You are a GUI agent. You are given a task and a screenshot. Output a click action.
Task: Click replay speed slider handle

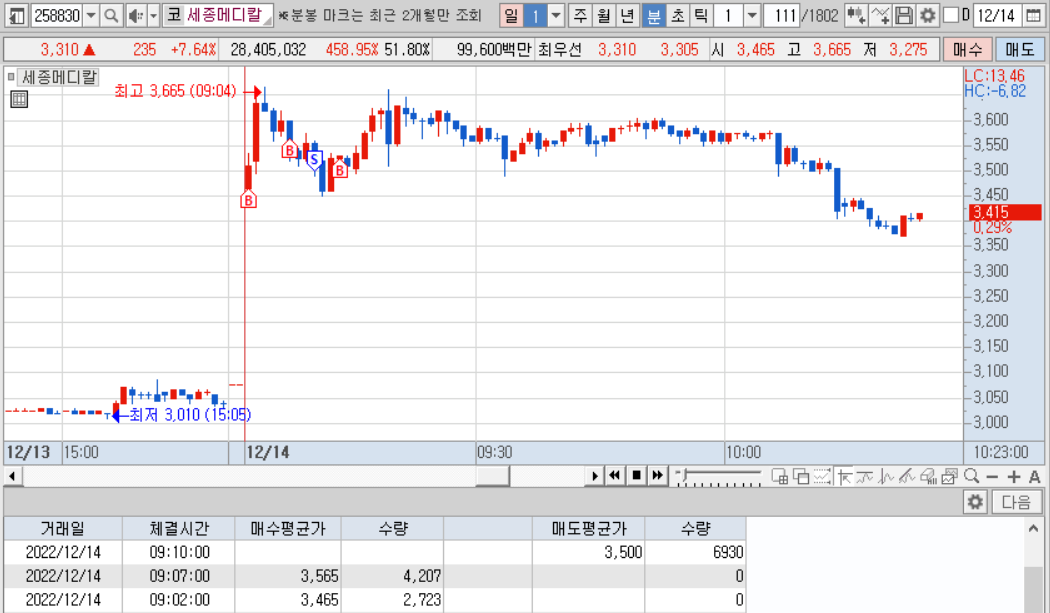pos(682,474)
